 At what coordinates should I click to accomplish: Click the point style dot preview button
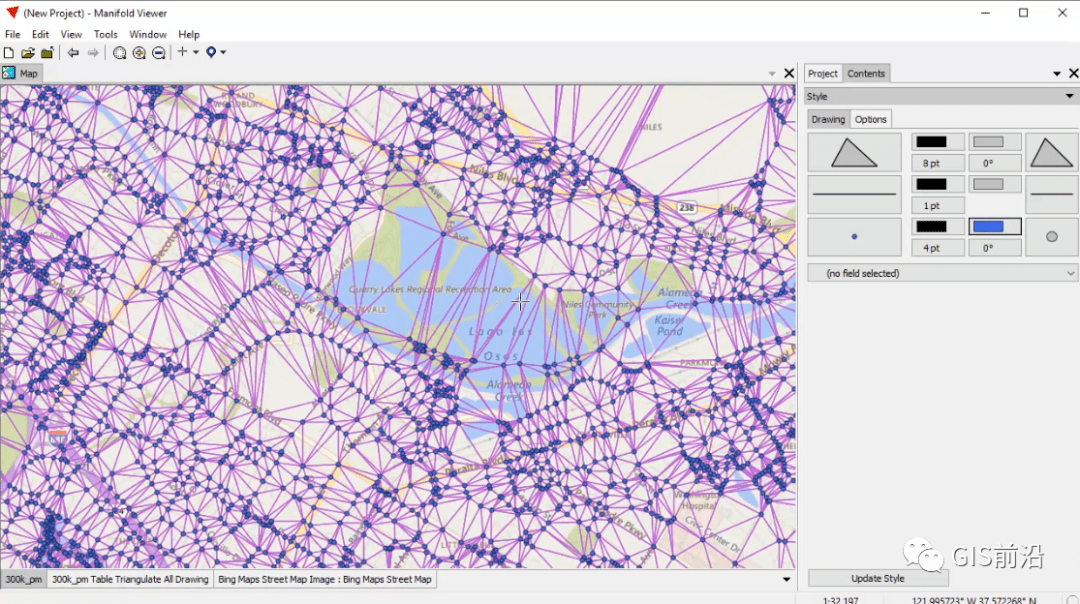854,236
